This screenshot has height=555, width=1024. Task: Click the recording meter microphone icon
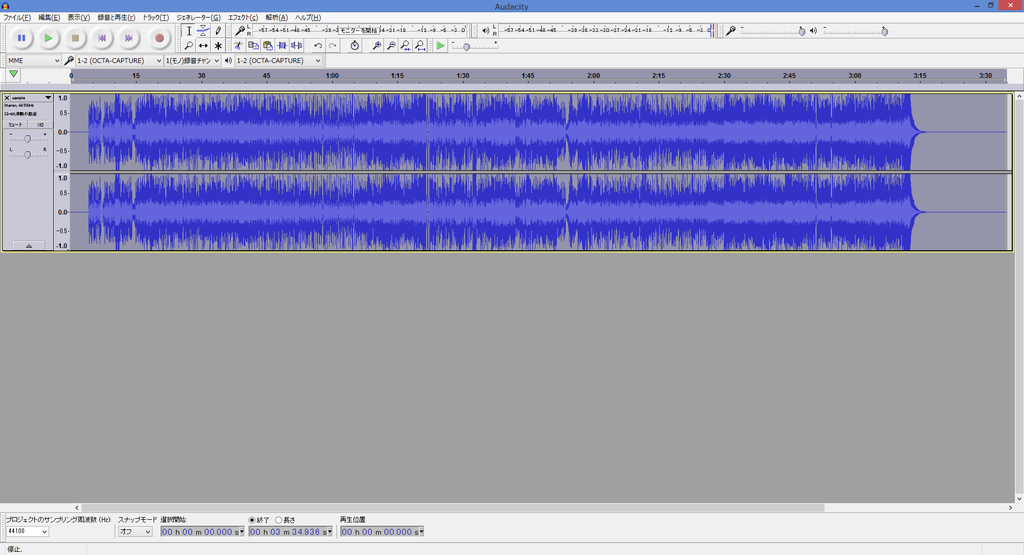[x=240, y=31]
